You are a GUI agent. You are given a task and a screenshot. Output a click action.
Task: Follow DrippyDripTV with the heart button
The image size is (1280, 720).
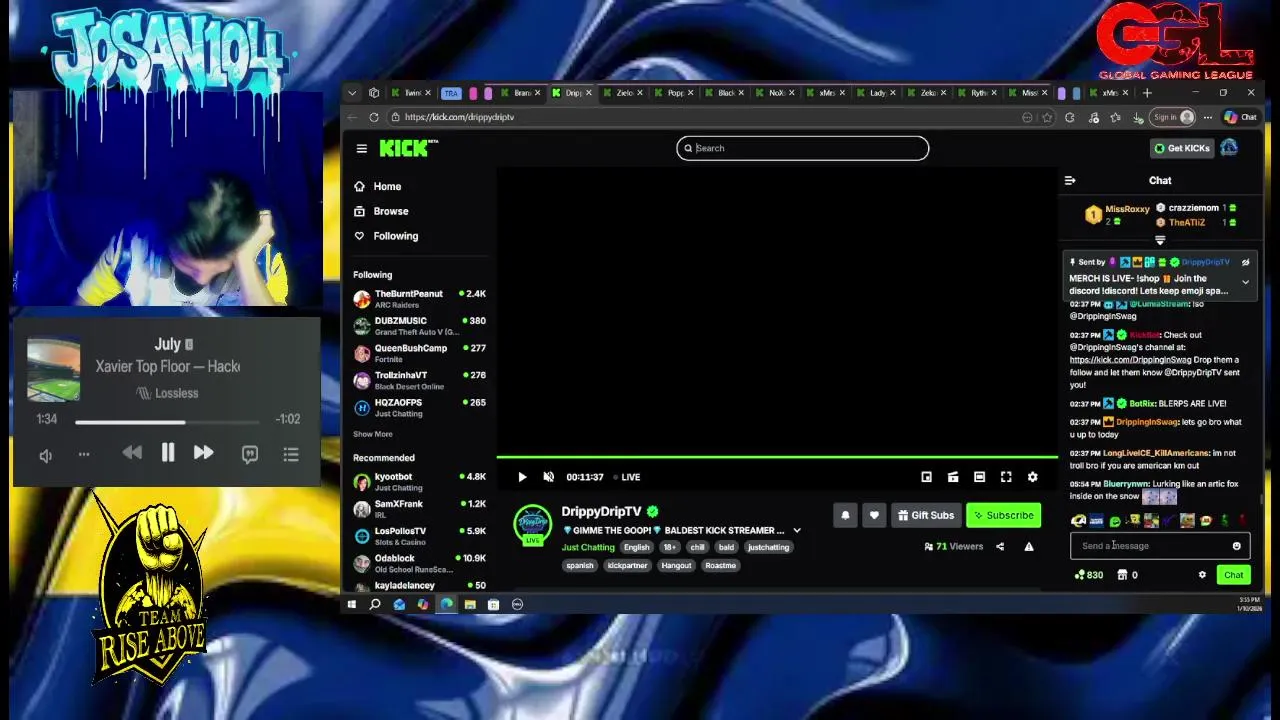click(x=874, y=515)
